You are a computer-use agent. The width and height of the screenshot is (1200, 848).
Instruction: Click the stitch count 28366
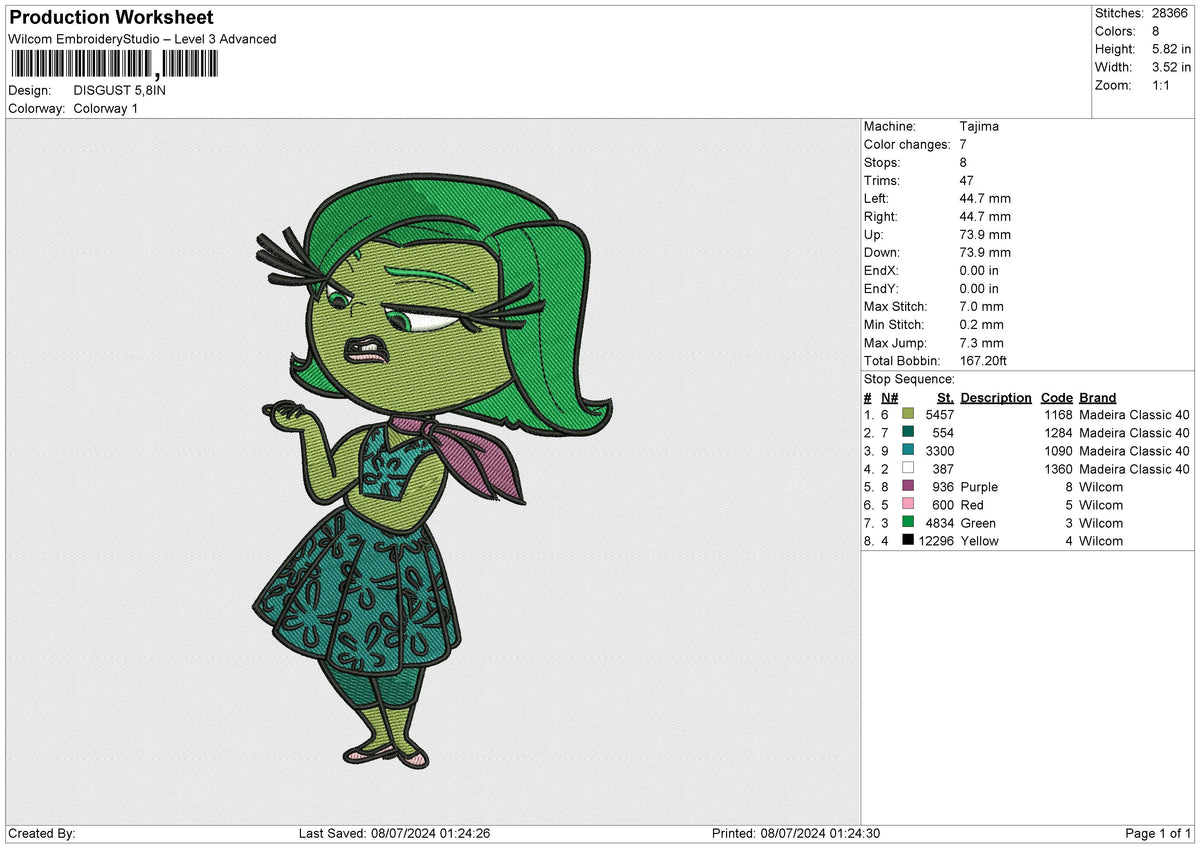tap(1171, 13)
